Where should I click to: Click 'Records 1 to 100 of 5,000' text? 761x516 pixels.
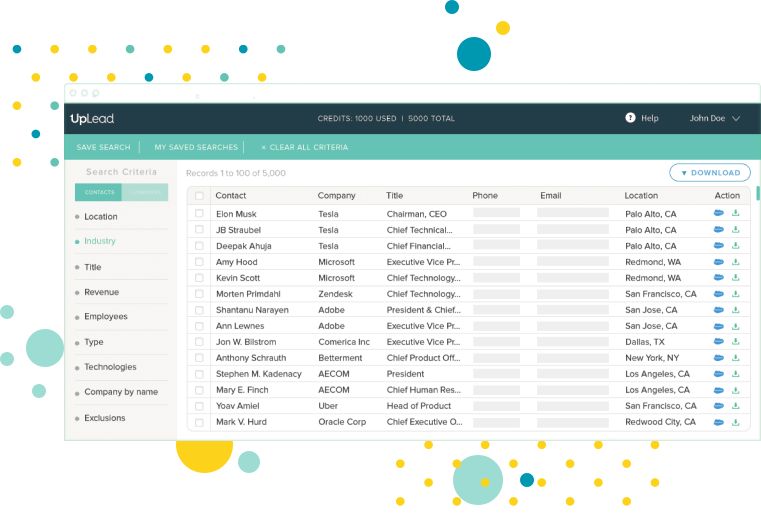click(x=236, y=173)
